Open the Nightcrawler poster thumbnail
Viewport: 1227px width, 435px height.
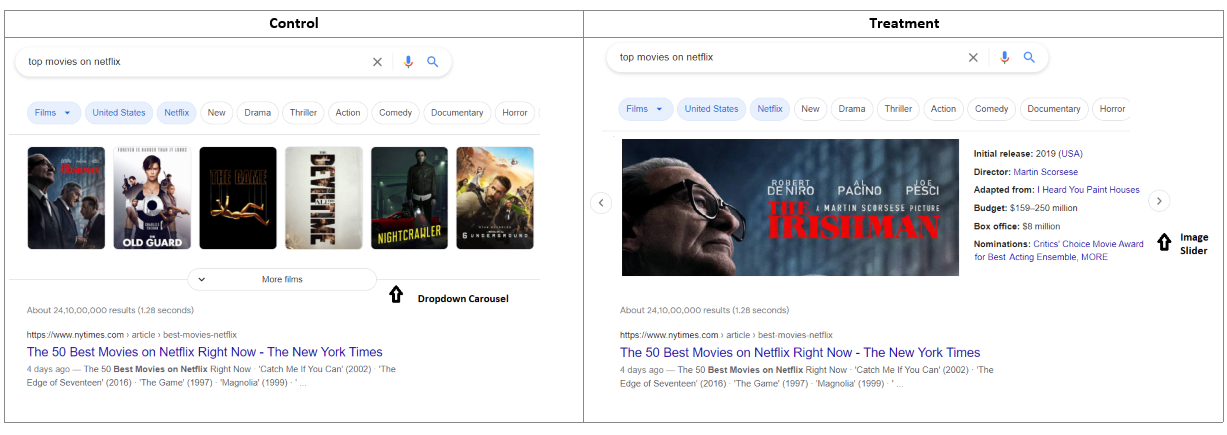(x=410, y=198)
